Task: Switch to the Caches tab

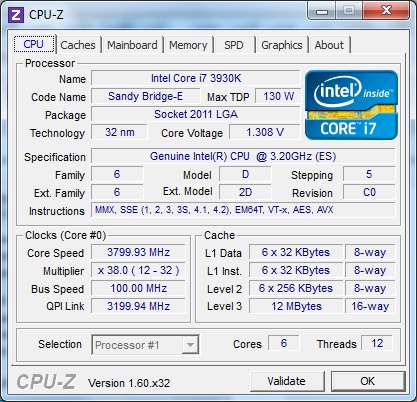Action: [x=78, y=45]
